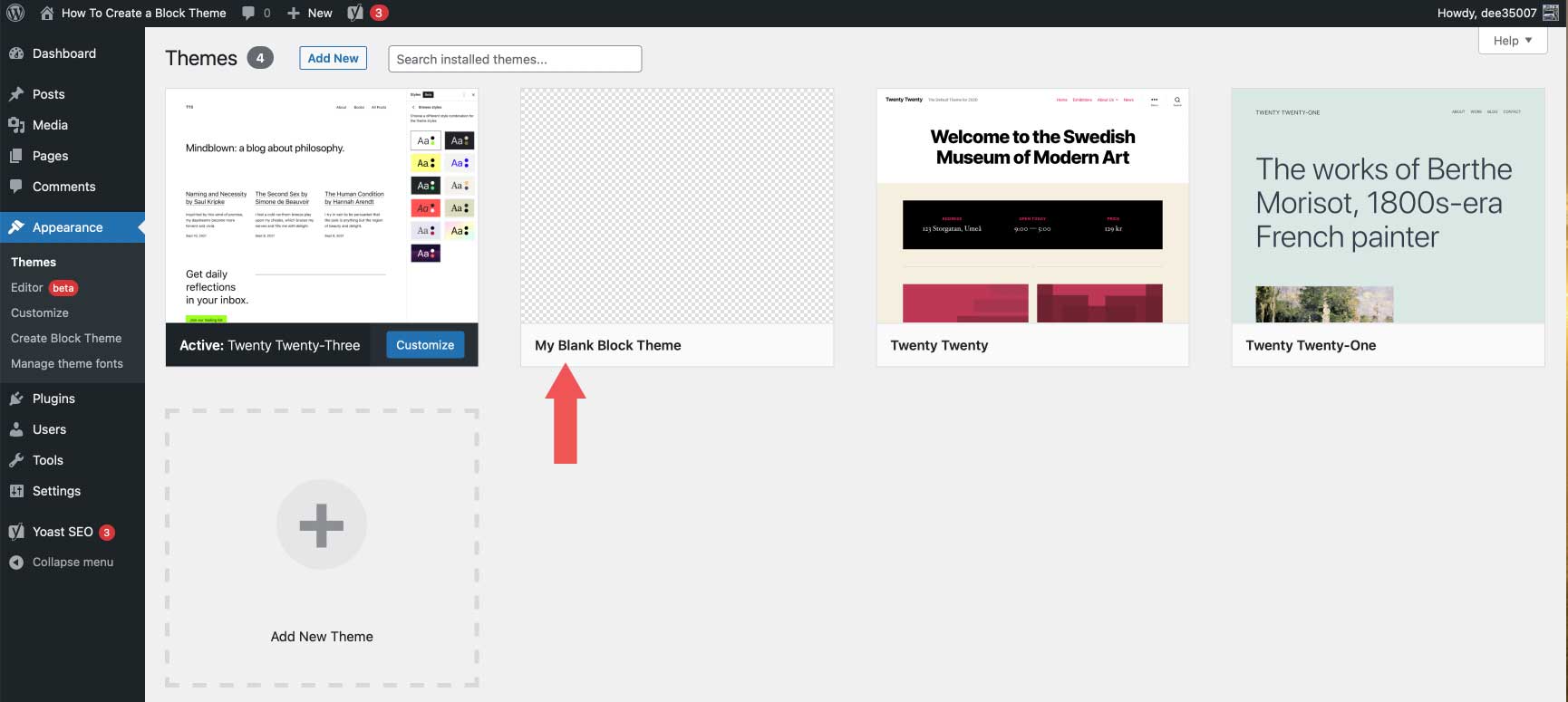Image resolution: width=1568 pixels, height=702 pixels.
Task: Click the Twenty Twenty-One theme name
Action: pos(1311,345)
